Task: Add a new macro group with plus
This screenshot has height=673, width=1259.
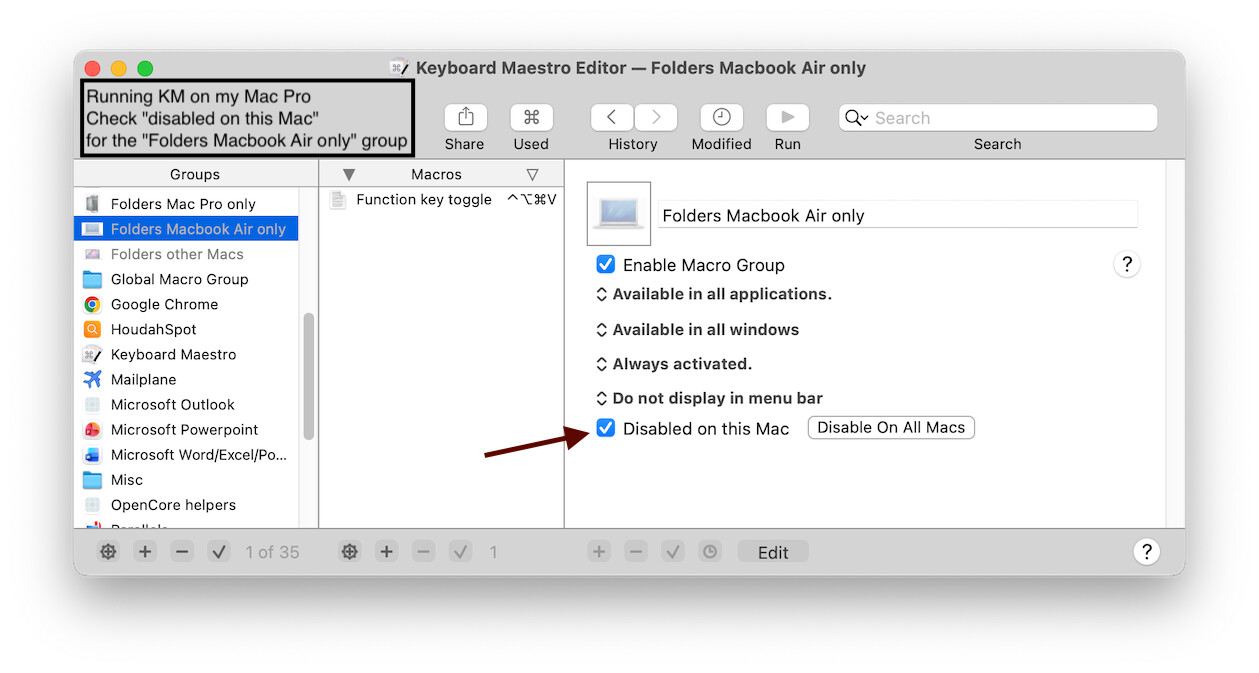Action: click(145, 552)
